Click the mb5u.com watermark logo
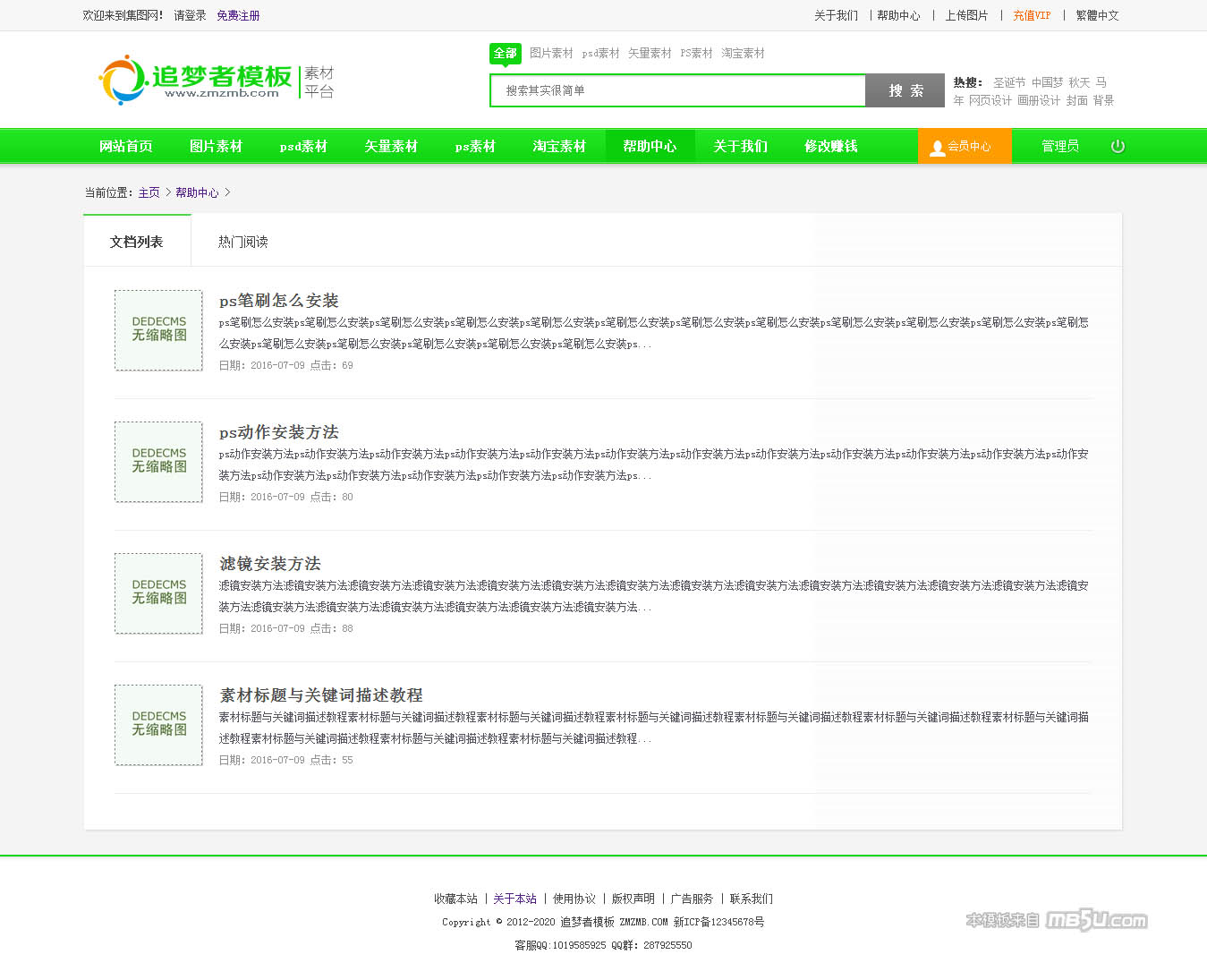This screenshot has width=1207, height=980. [x=1056, y=920]
